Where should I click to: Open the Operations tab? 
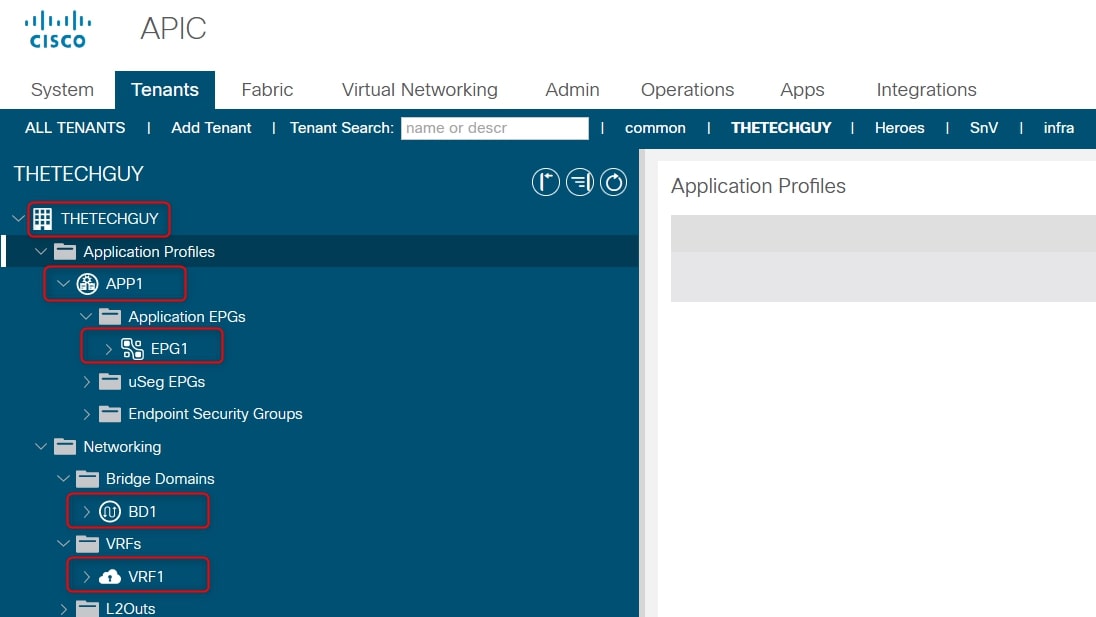tap(687, 90)
